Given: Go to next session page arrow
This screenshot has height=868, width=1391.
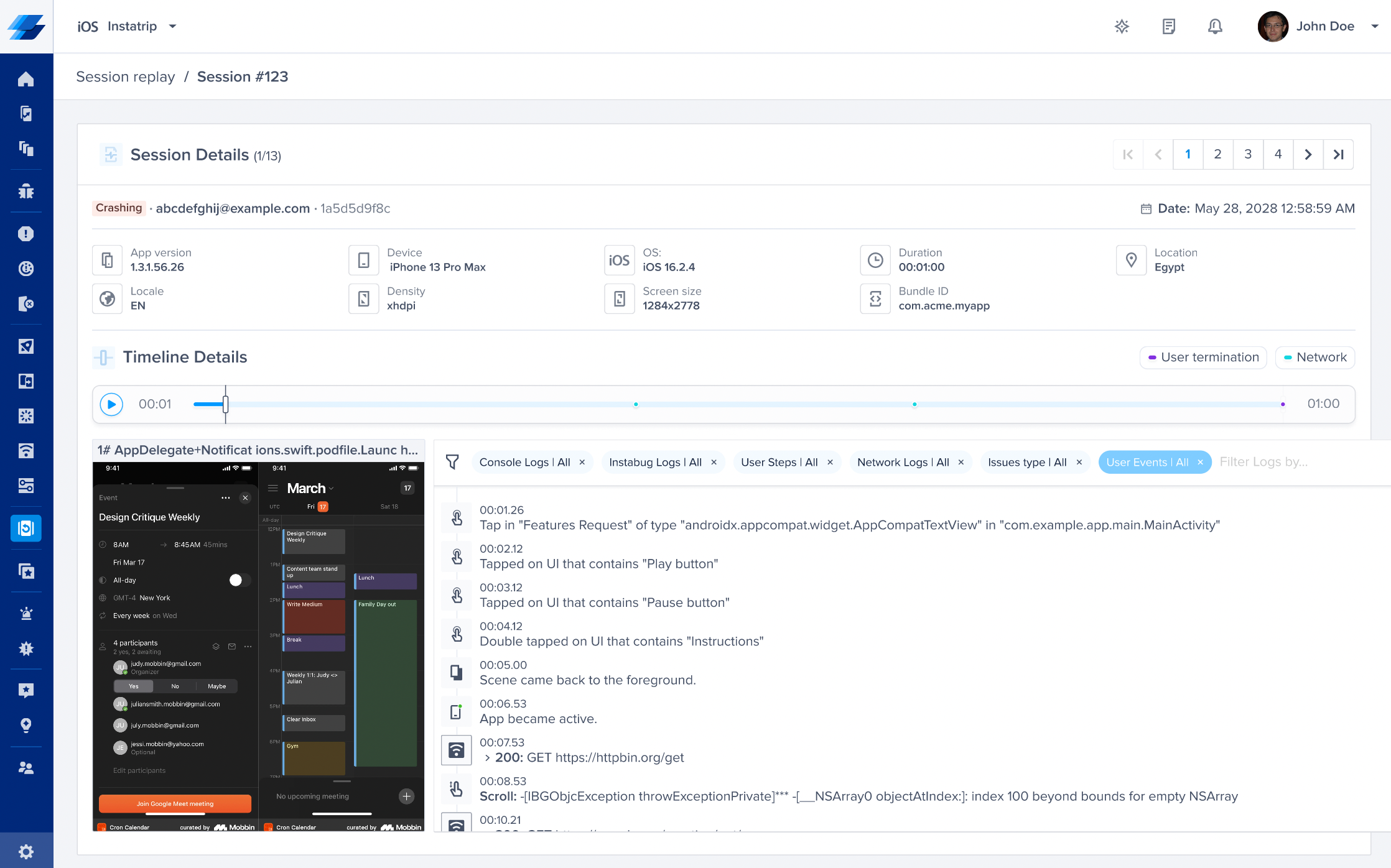Looking at the screenshot, I should tap(1308, 154).
